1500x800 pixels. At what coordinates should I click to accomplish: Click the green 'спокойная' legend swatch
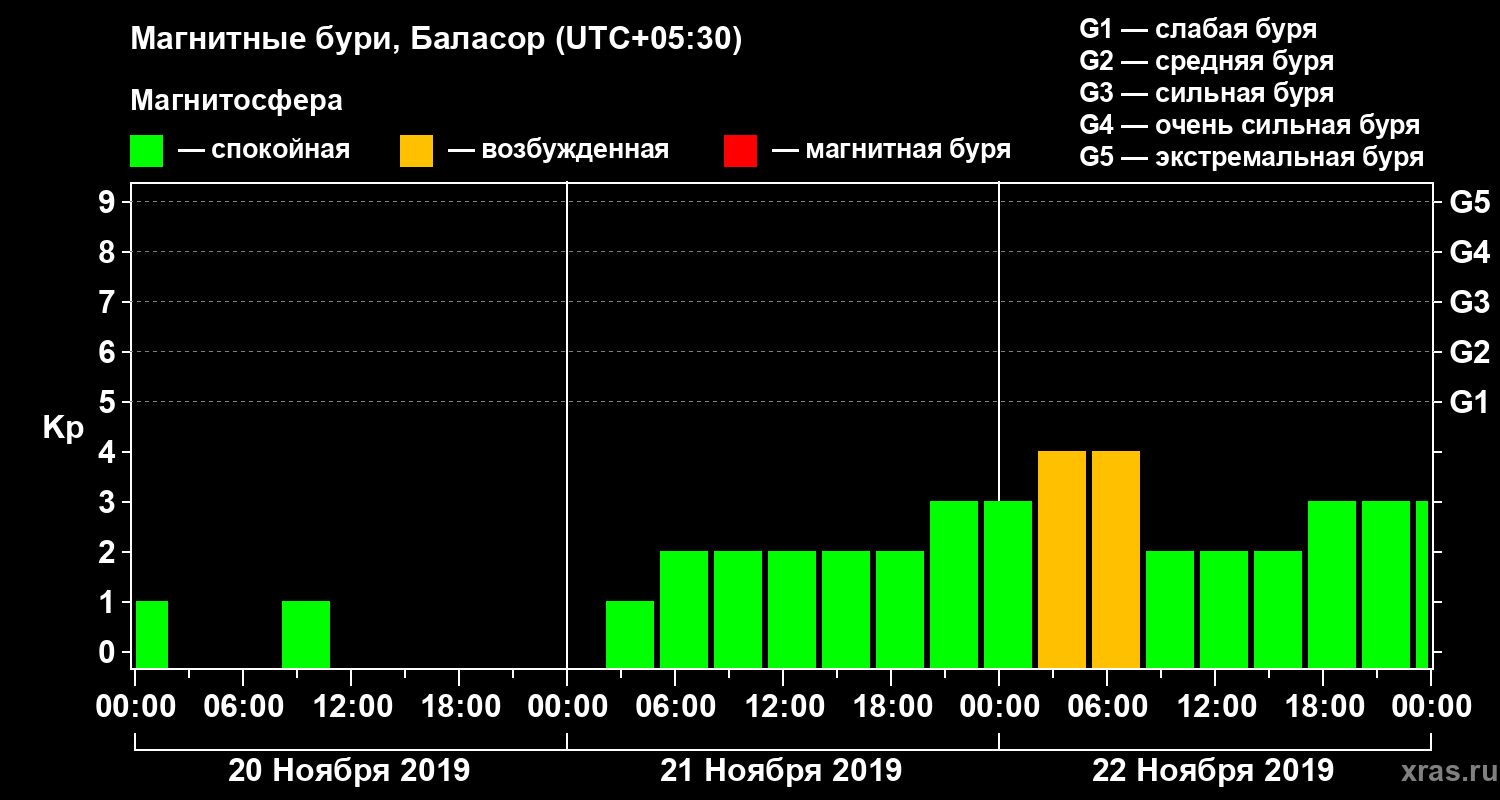pos(146,151)
